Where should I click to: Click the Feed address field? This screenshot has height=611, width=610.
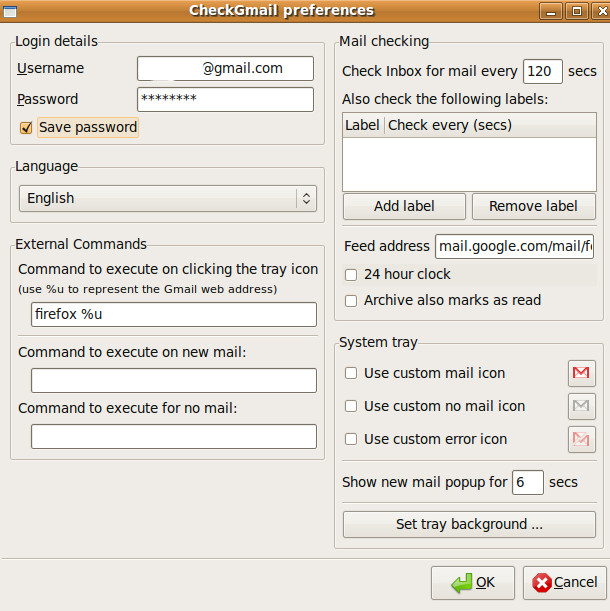point(515,246)
